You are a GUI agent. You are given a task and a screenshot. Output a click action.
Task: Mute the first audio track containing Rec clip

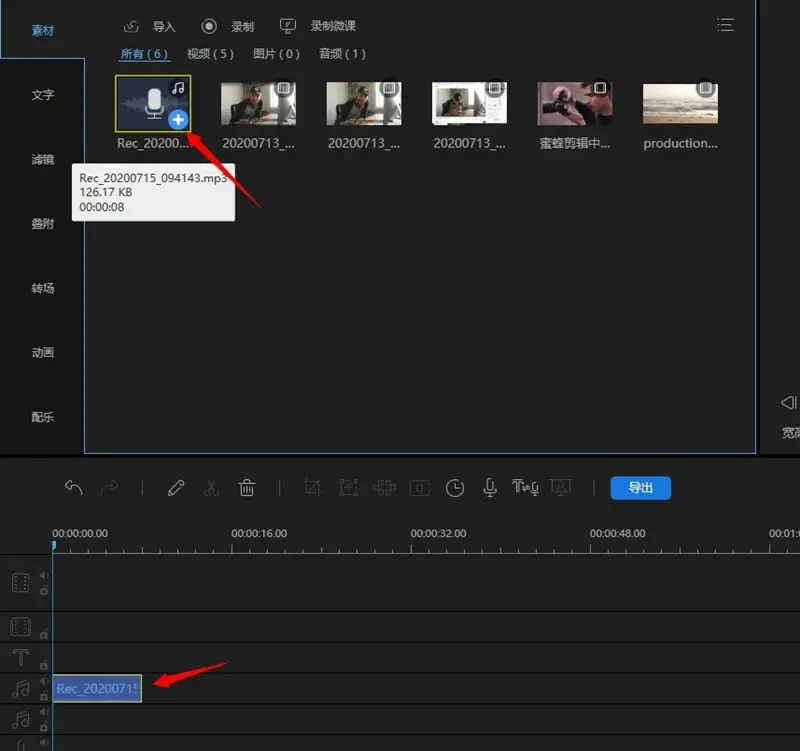pyautogui.click(x=44, y=682)
